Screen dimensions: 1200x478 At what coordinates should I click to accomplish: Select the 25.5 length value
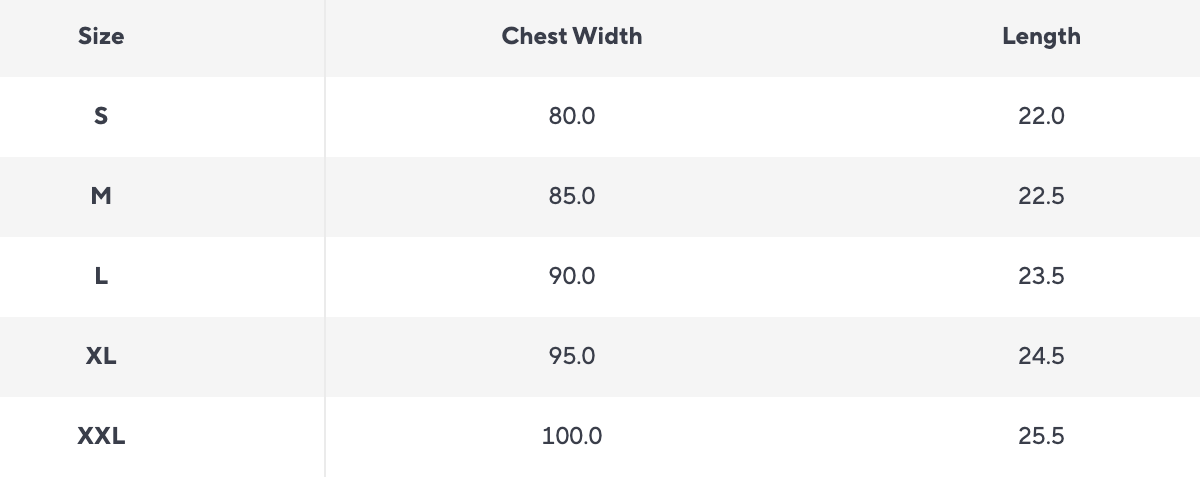pos(1041,436)
